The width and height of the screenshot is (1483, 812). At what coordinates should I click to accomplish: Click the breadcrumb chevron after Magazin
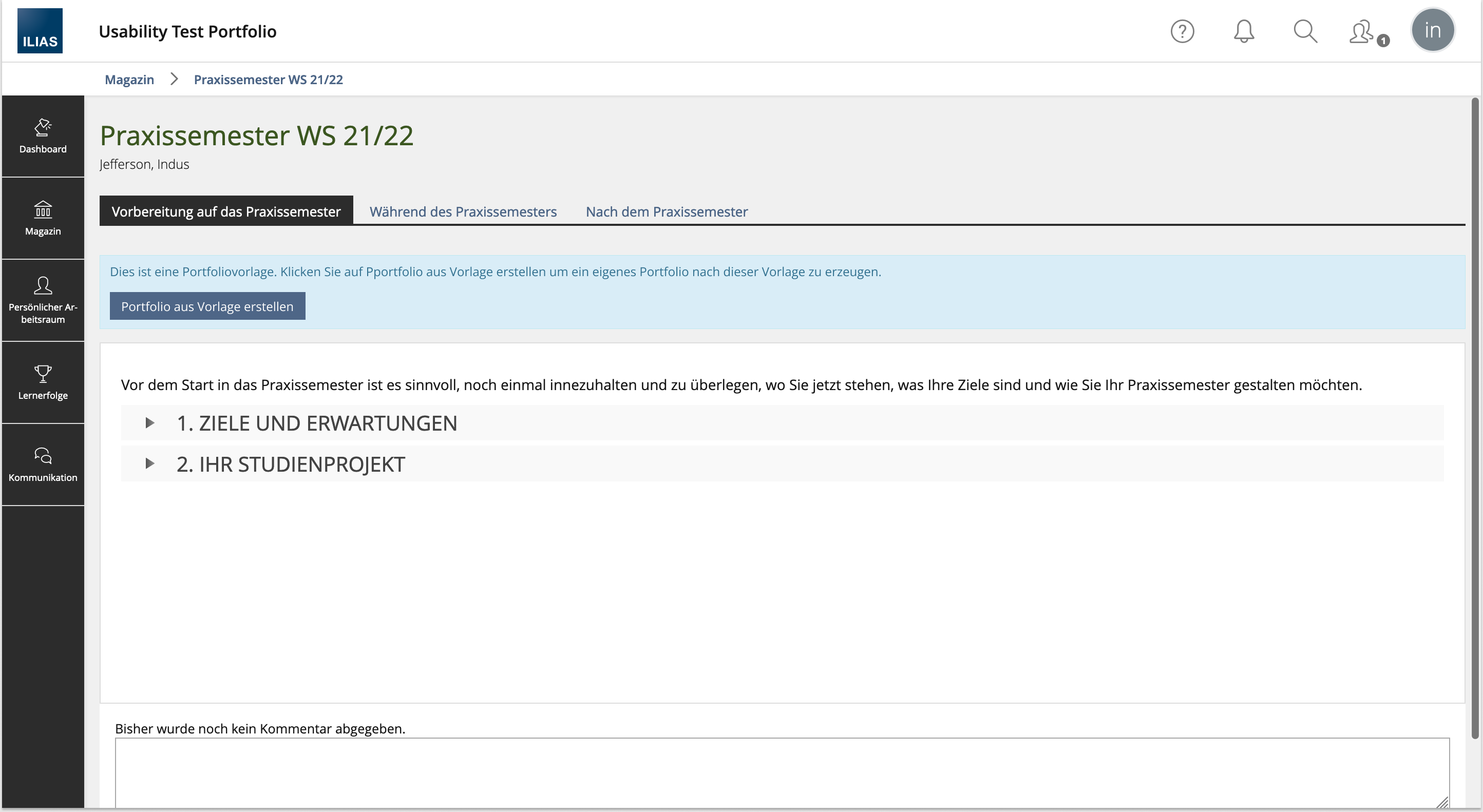tap(174, 80)
